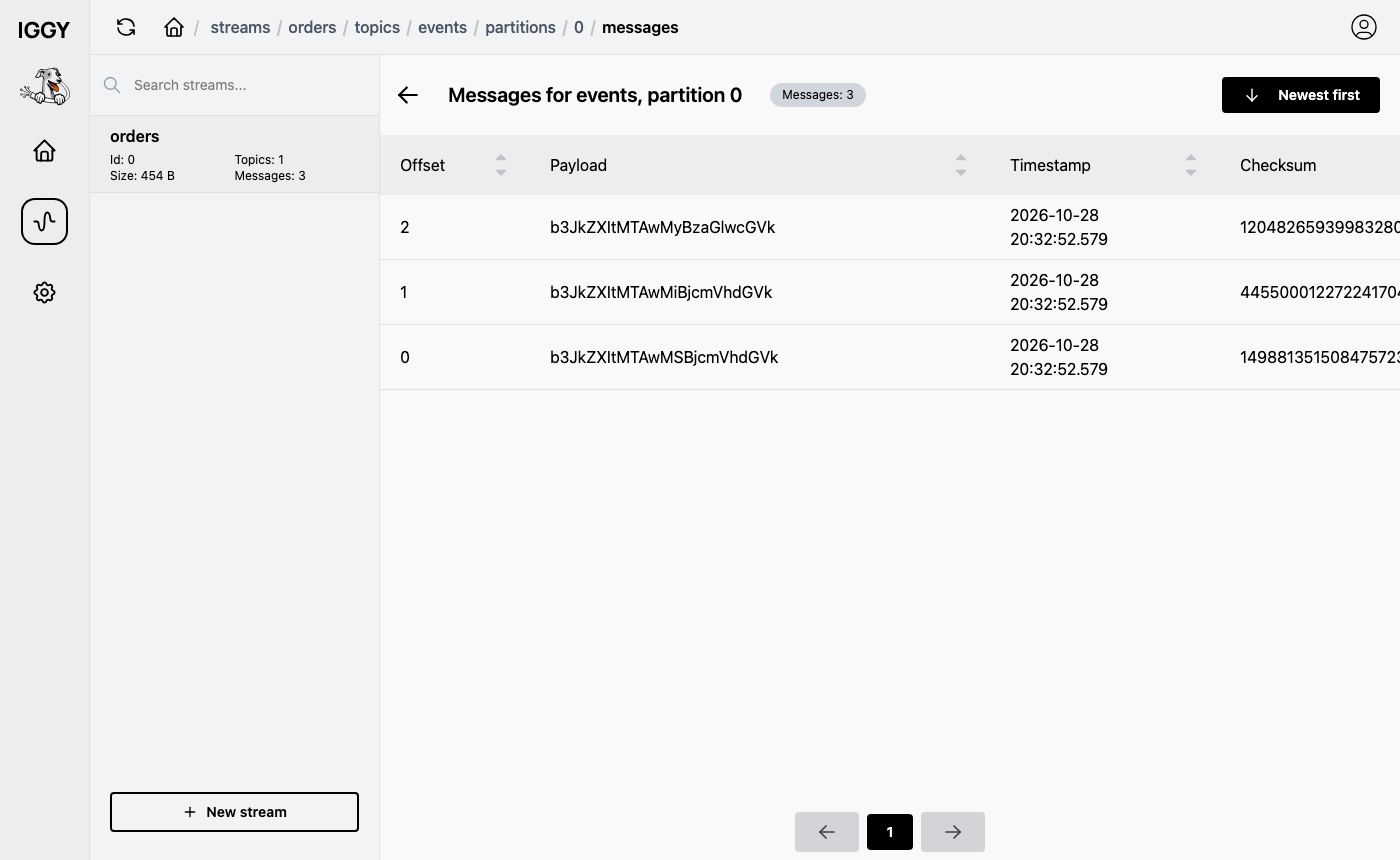
Task: Create a new stream
Action: pos(234,812)
